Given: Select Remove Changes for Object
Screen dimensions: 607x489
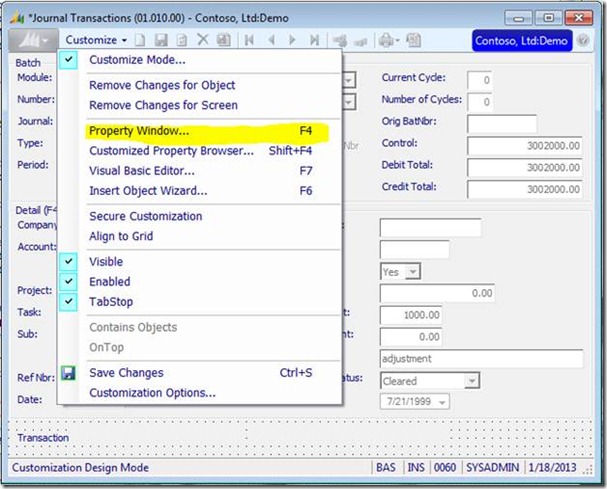Looking at the screenshot, I should tap(162, 85).
